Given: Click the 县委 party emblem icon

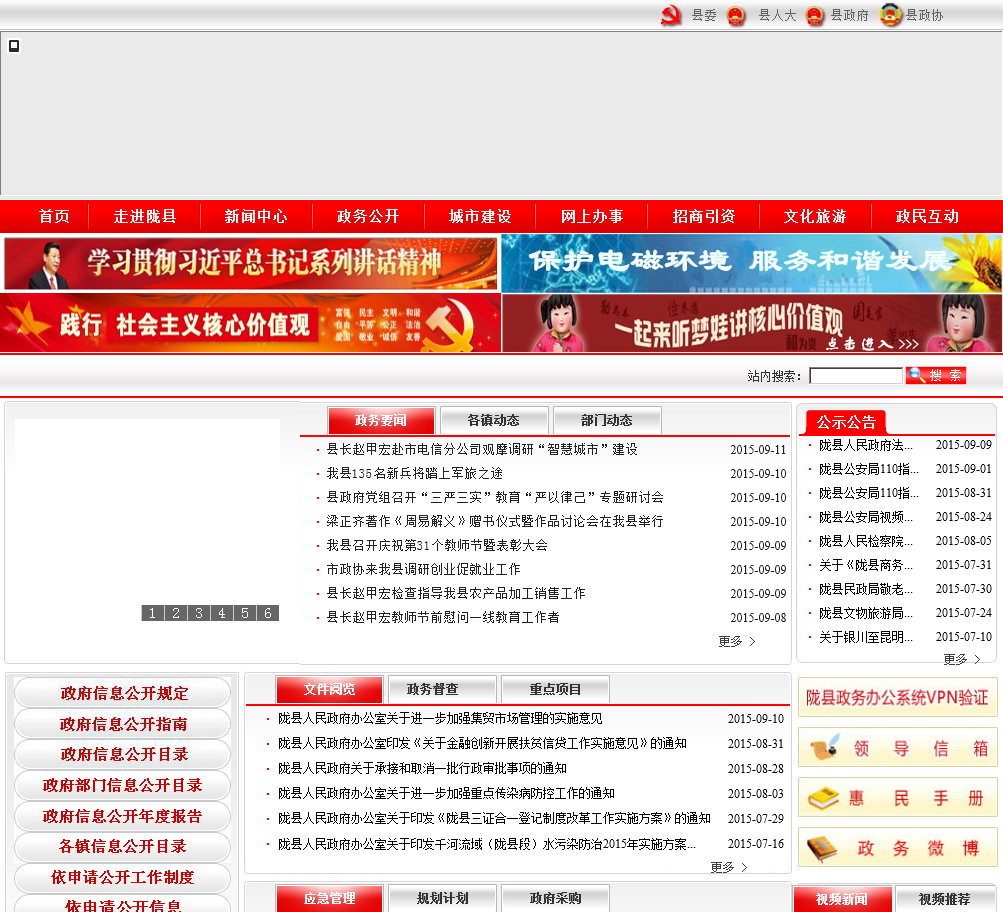Looking at the screenshot, I should pos(671,15).
